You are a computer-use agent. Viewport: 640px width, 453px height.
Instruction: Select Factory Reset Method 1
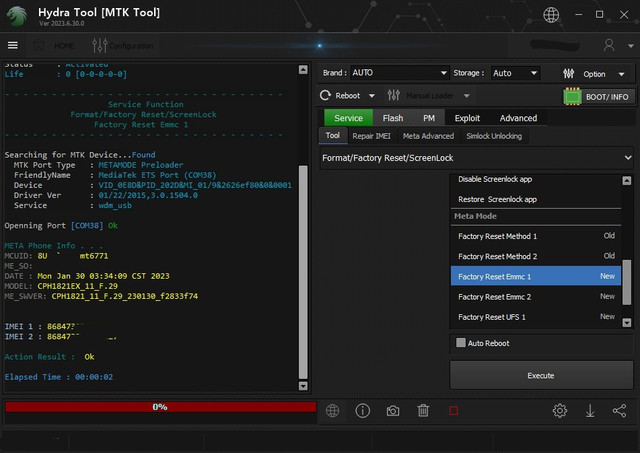(x=536, y=236)
